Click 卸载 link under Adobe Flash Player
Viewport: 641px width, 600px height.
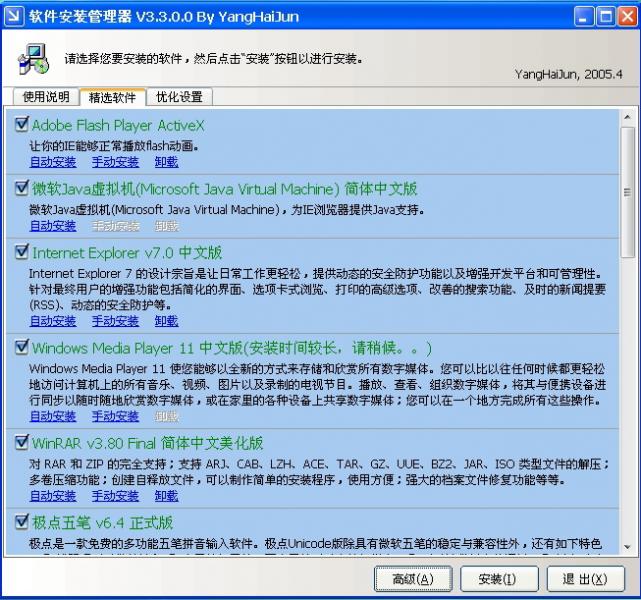(166, 162)
